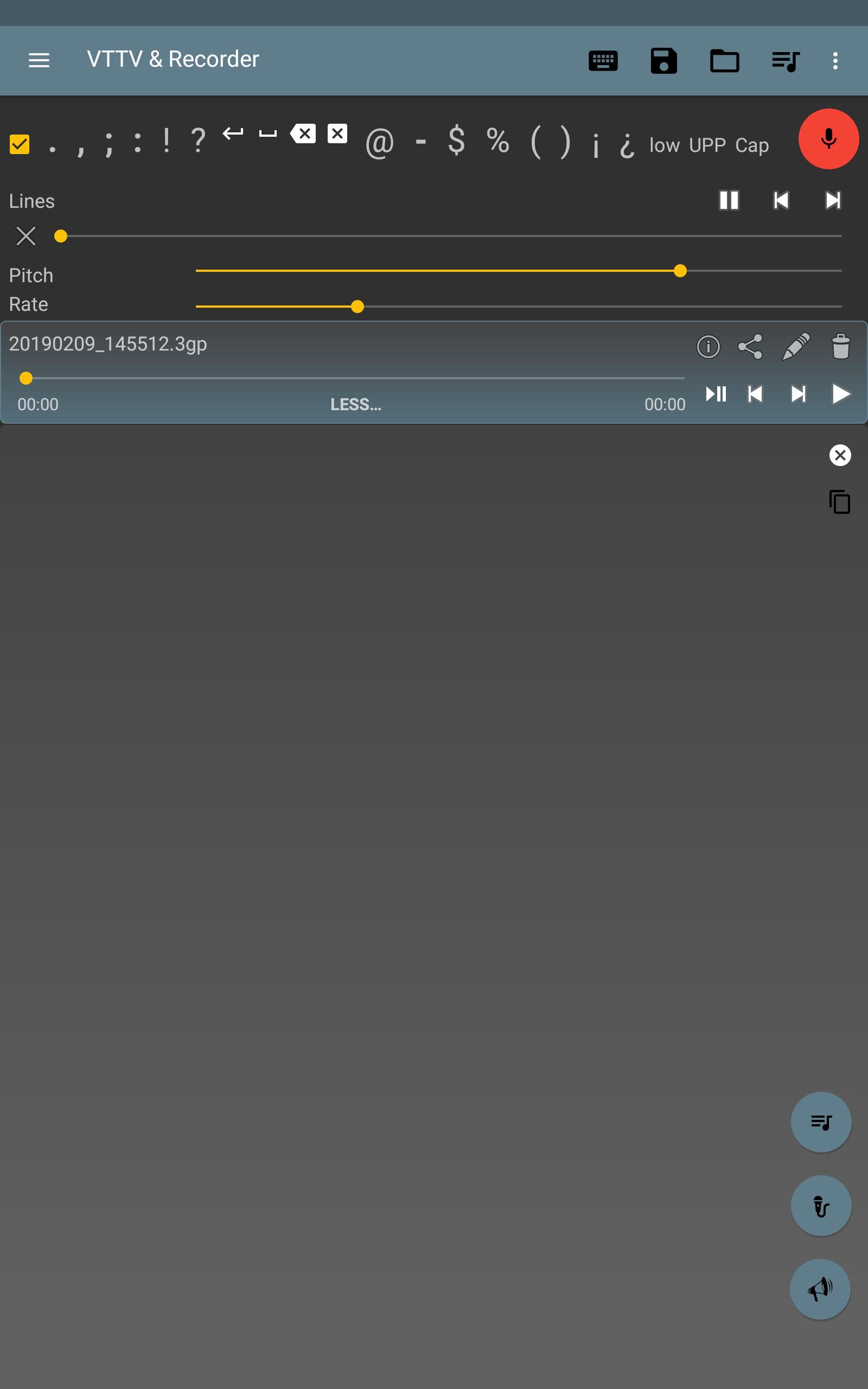Tap the floating megaphone speak button
Image resolution: width=868 pixels, height=1389 pixels.
pyautogui.click(x=820, y=1289)
